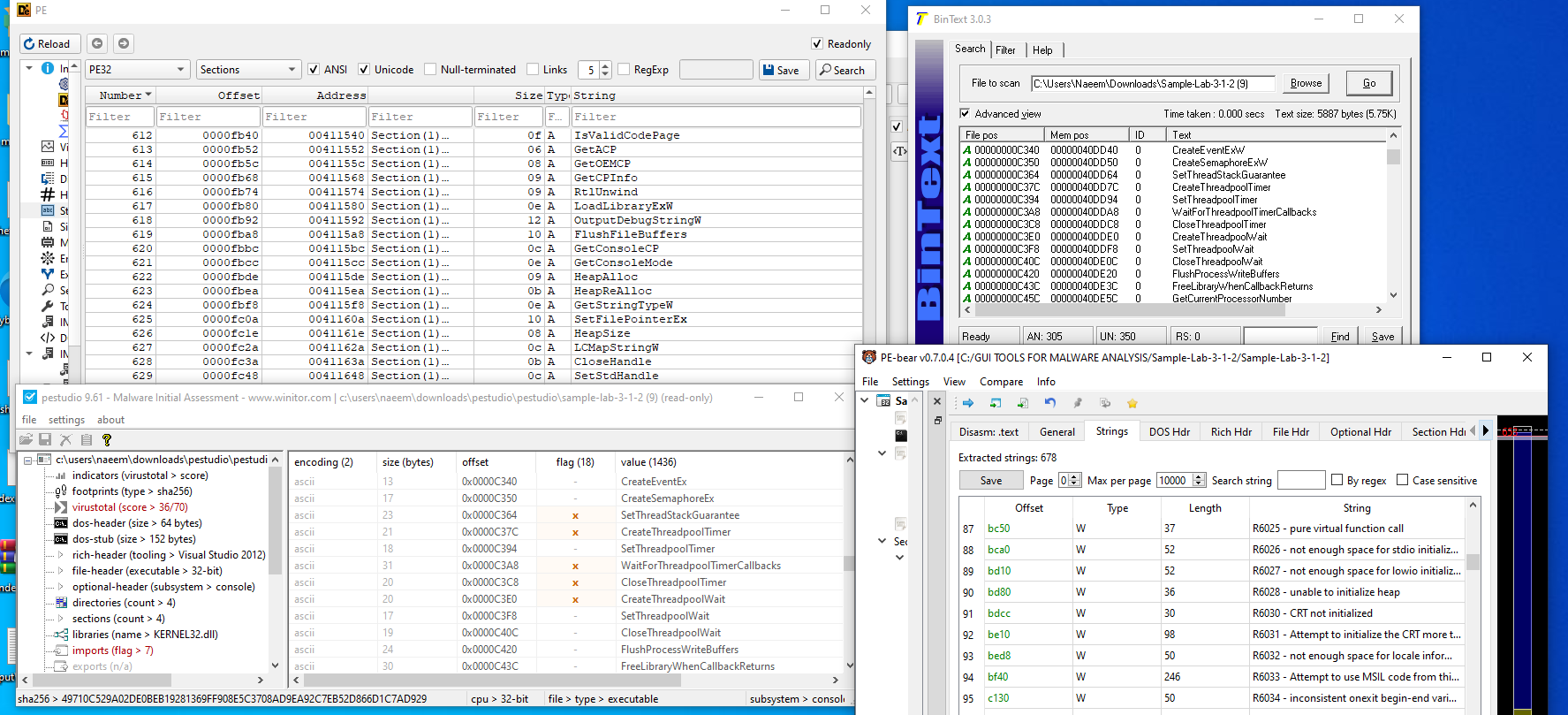Enable the Null-terminated checkbox
Viewport: 1568px width, 715px height.
(430, 70)
